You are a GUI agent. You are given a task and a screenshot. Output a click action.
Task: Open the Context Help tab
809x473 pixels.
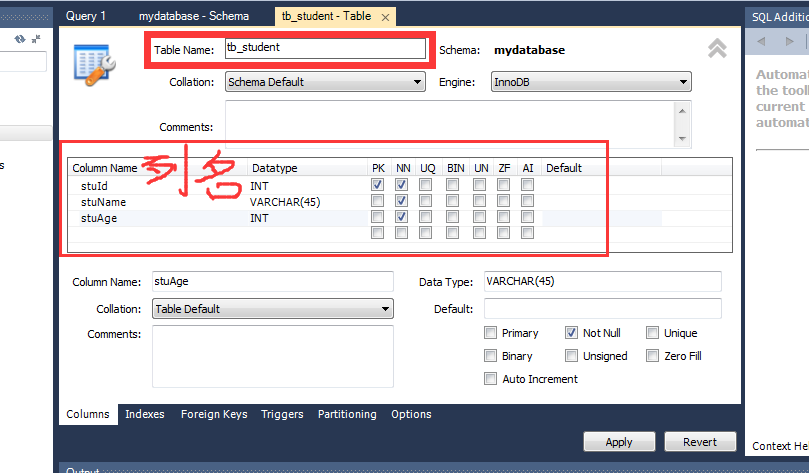pyautogui.click(x=780, y=446)
